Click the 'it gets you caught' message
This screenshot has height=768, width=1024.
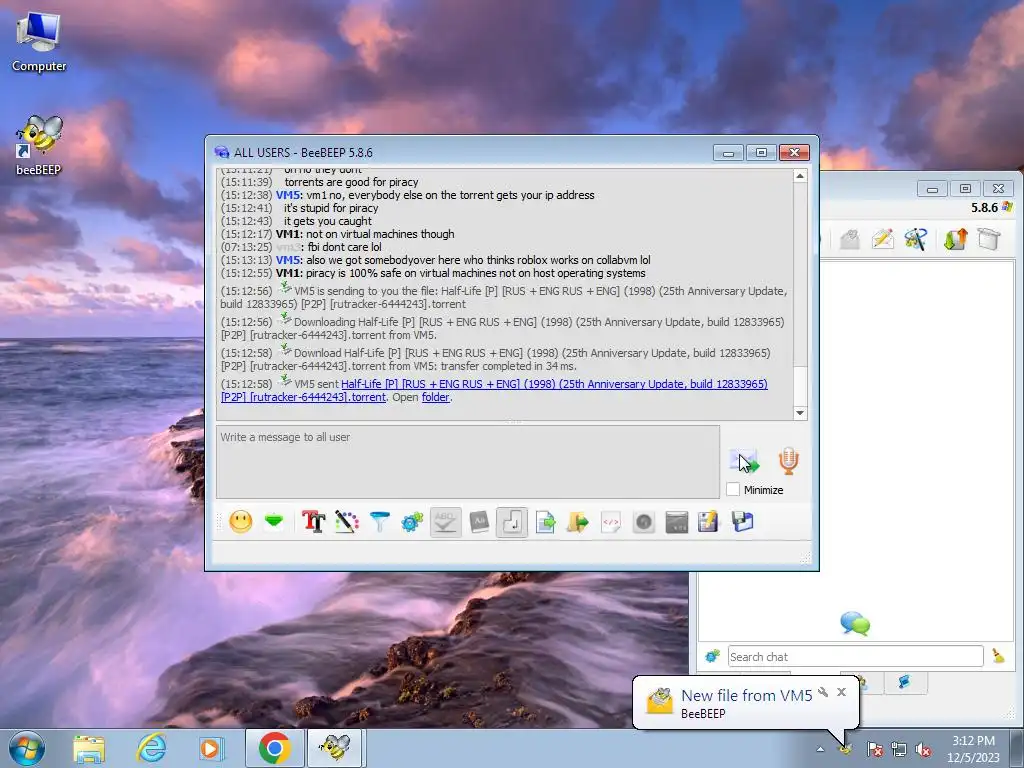328,221
